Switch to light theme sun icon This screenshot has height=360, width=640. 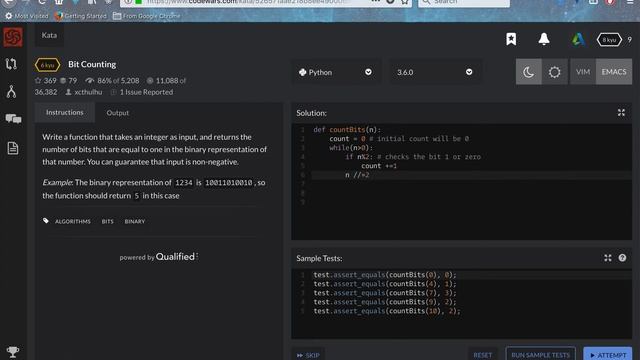coord(554,72)
